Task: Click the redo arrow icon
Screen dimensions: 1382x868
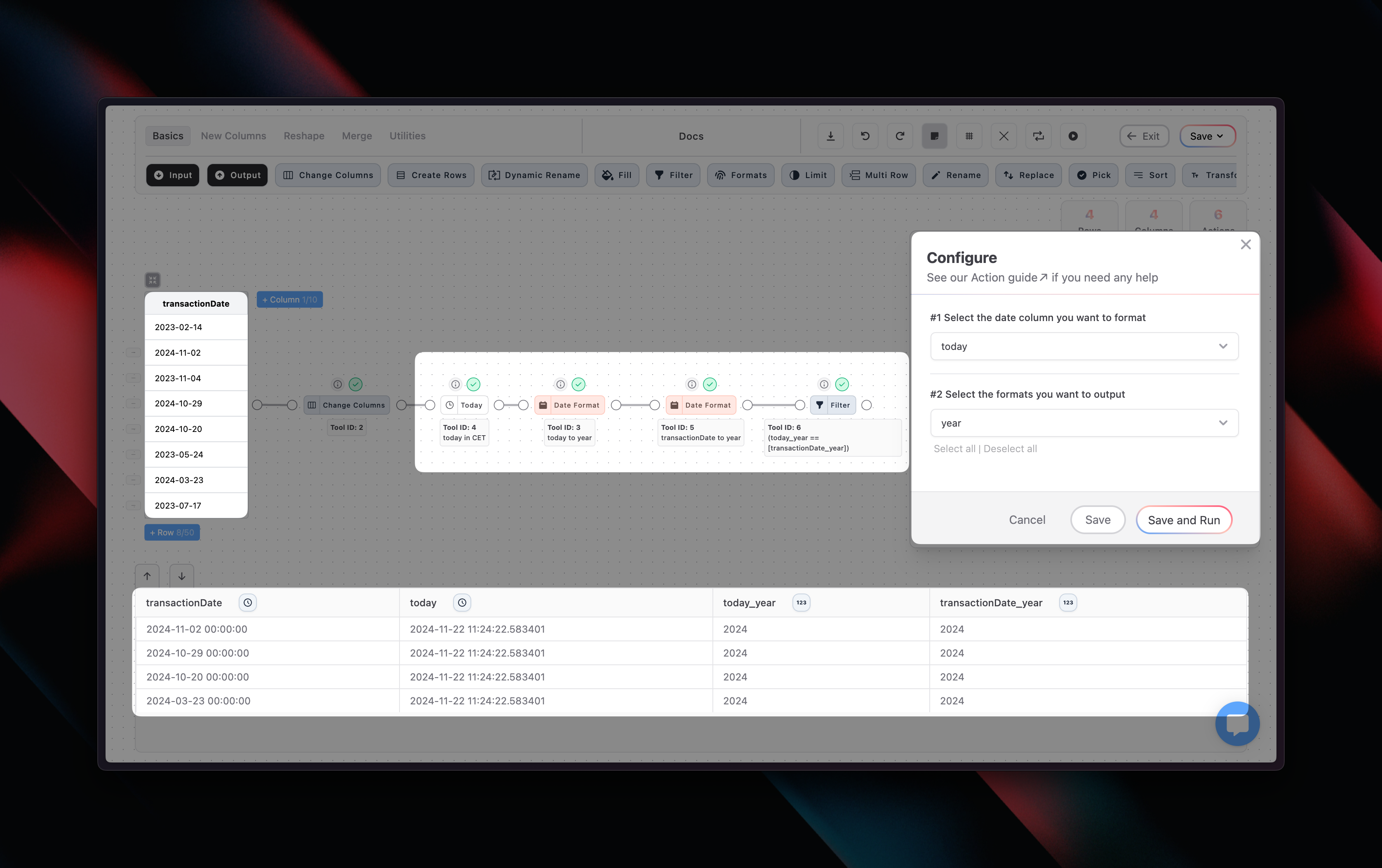Action: point(899,136)
